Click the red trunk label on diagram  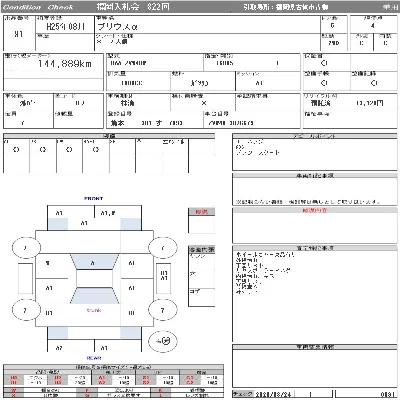[x=94, y=310]
